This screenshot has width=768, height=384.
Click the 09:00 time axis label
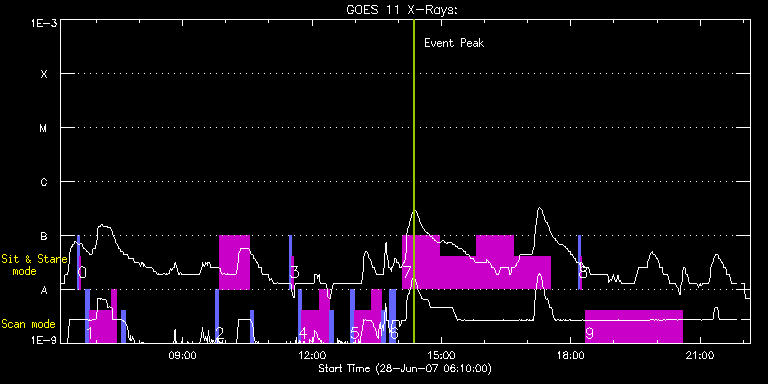point(182,355)
